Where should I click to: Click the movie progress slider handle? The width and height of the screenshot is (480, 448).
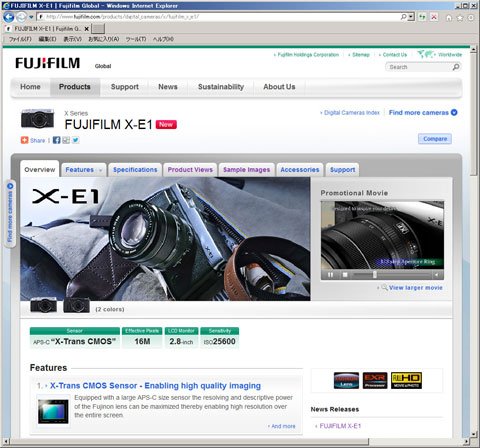pyautogui.click(x=375, y=275)
